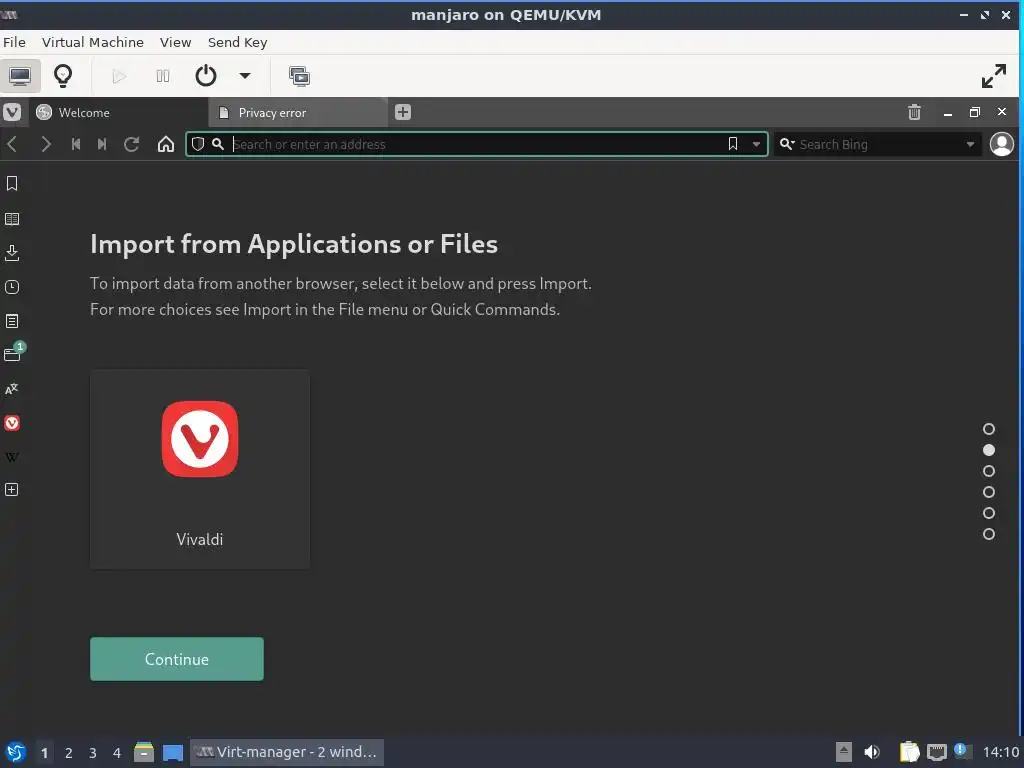Show virtual hardware details lightbulb
1024x768 pixels.
pyautogui.click(x=63, y=76)
